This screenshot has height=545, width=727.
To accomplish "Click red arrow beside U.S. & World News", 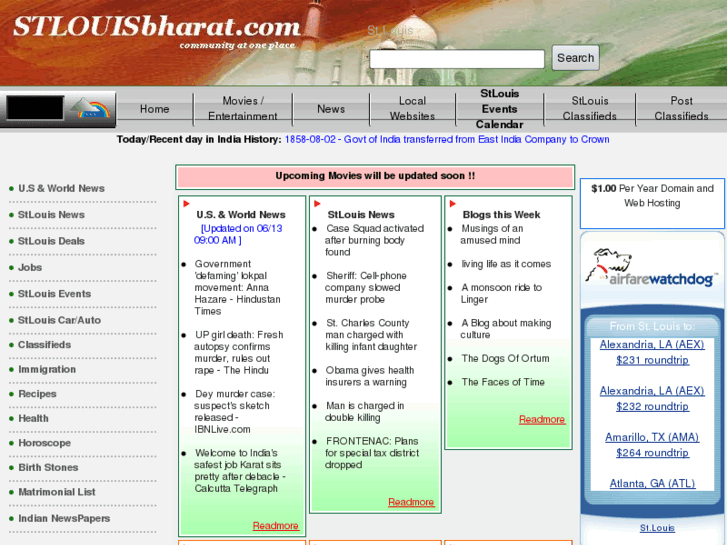I will pos(186,204).
